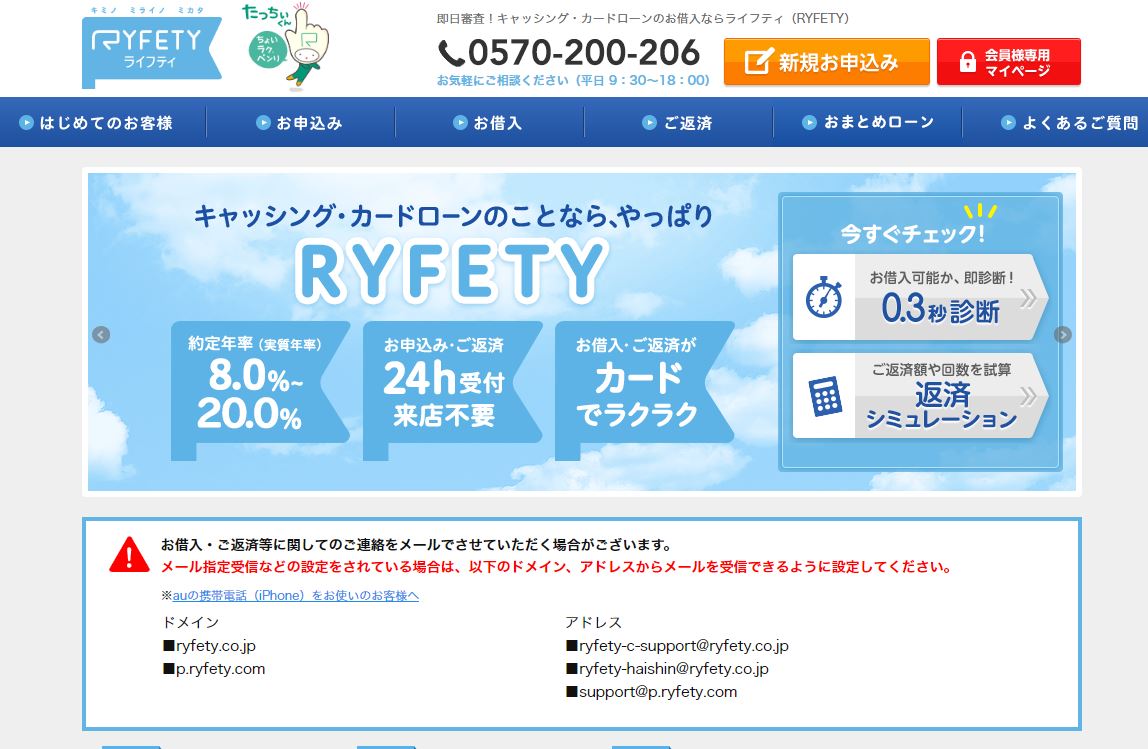Click the お借入・ご返済等に関して notice line
This screenshot has width=1148, height=749.
click(417, 545)
